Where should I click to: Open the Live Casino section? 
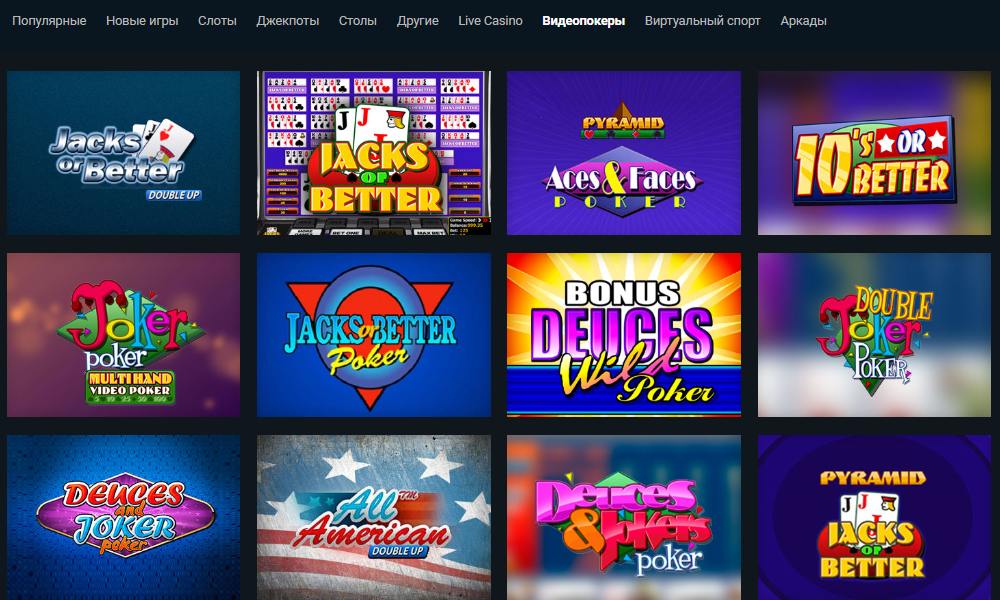click(x=490, y=21)
